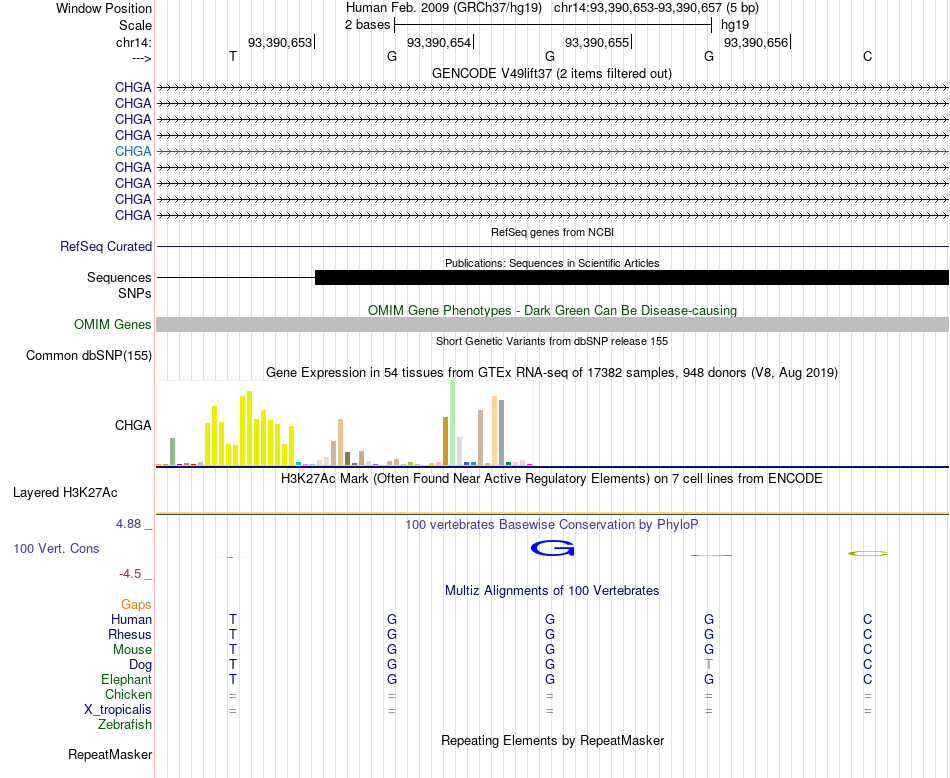Click Layered H3K27Ac track label
950x778 pixels.
(x=65, y=493)
